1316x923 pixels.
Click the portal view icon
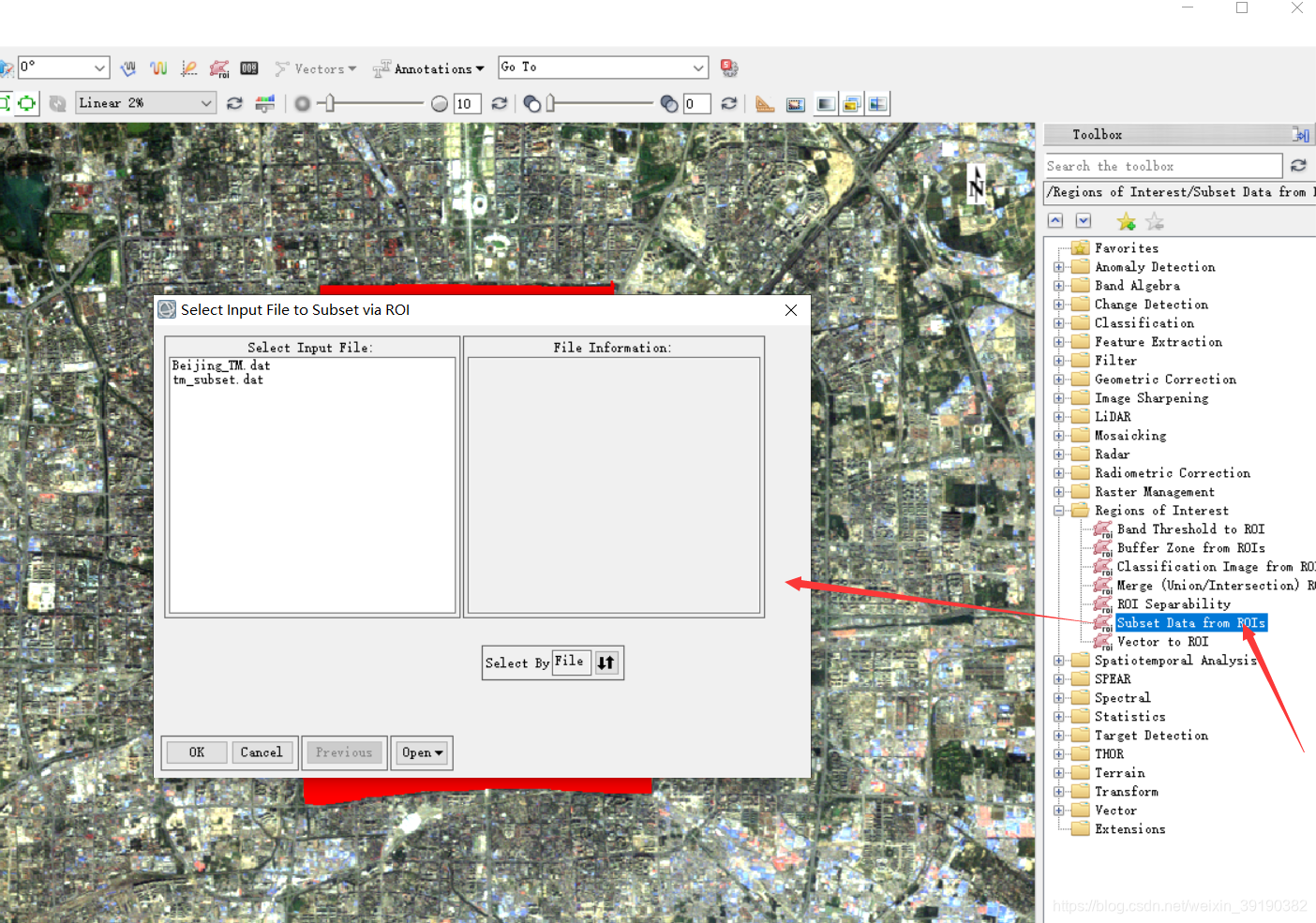click(796, 104)
